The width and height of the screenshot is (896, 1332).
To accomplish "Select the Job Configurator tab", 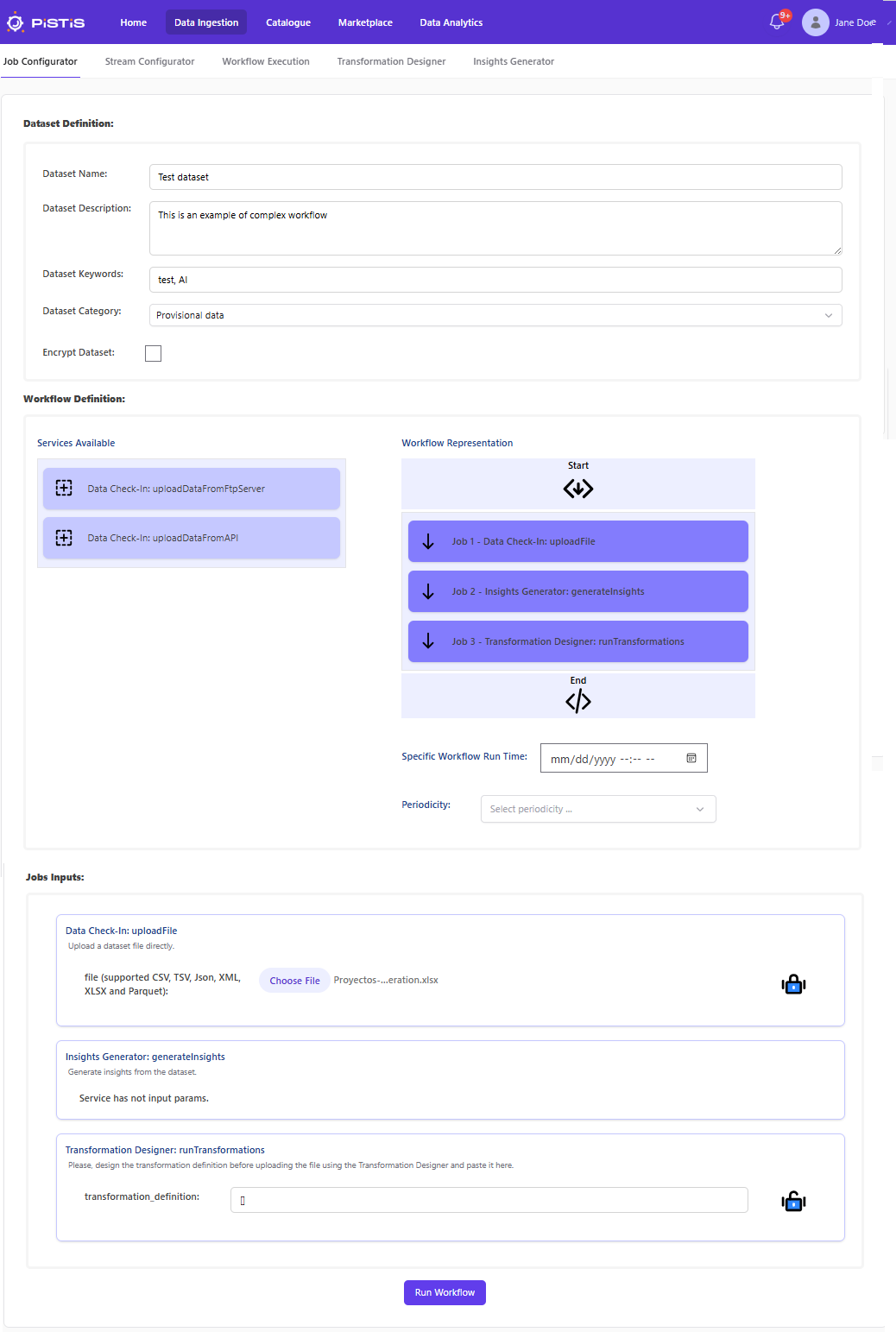I will point(41,61).
